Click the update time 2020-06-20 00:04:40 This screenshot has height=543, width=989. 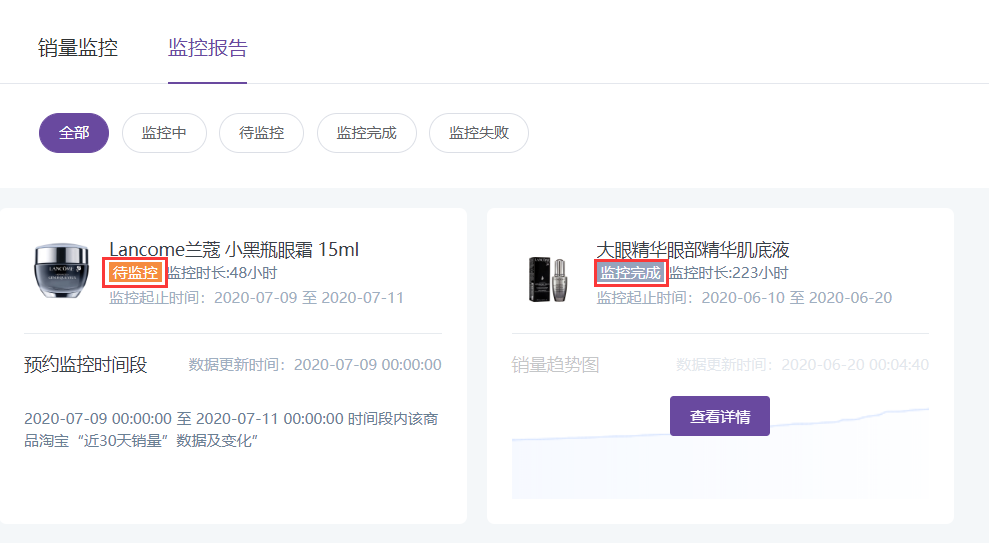(855, 365)
